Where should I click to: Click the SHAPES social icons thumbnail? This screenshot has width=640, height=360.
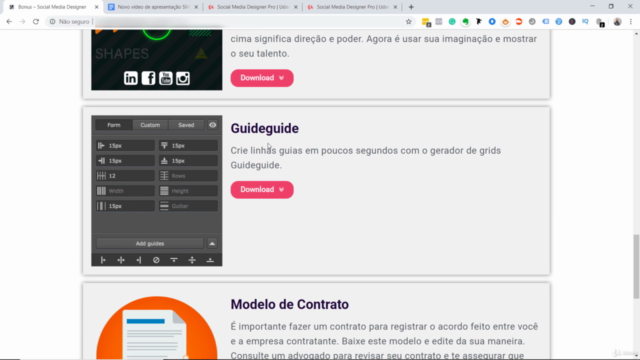(157, 60)
